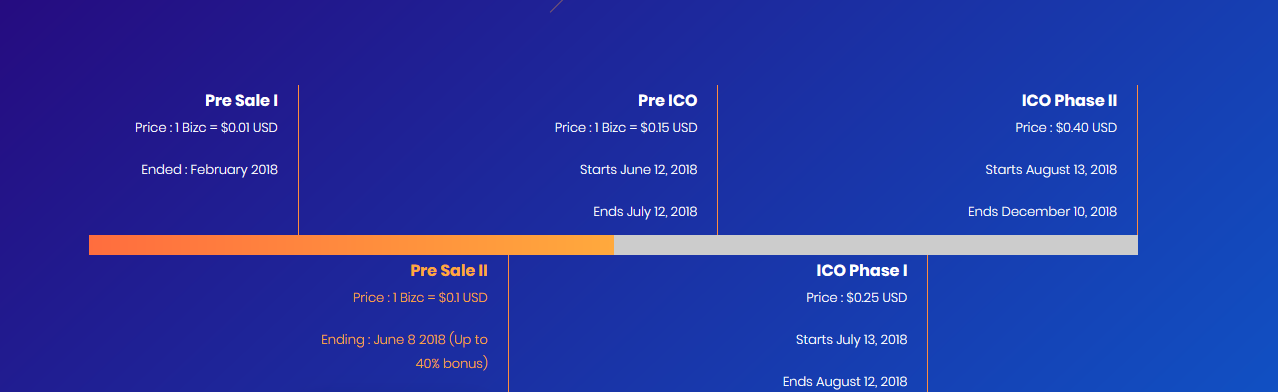The height and width of the screenshot is (392, 1278).
Task: Click Ends July 12, 2018 date
Action: (645, 211)
